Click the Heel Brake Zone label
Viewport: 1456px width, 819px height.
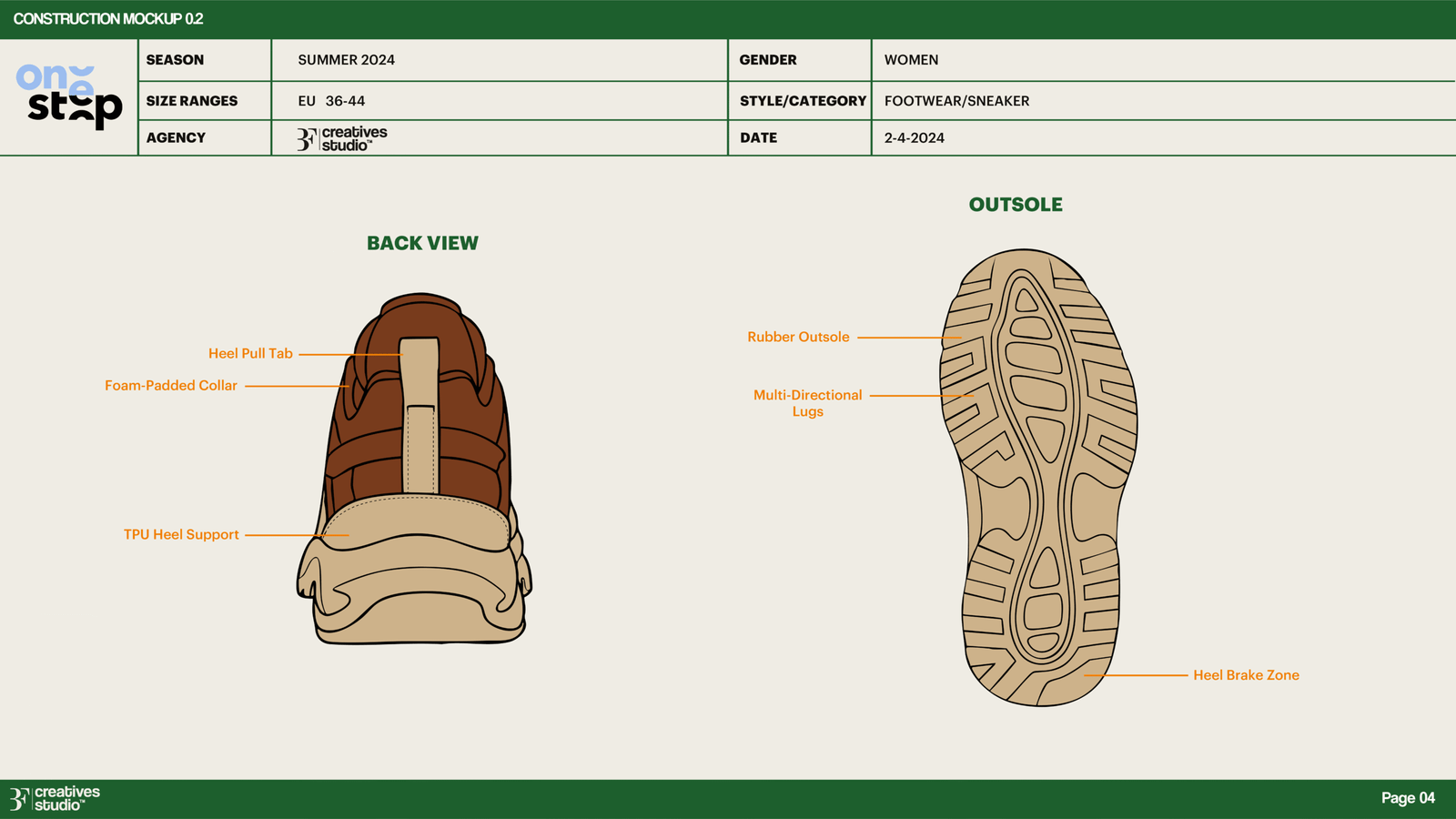pos(1246,675)
